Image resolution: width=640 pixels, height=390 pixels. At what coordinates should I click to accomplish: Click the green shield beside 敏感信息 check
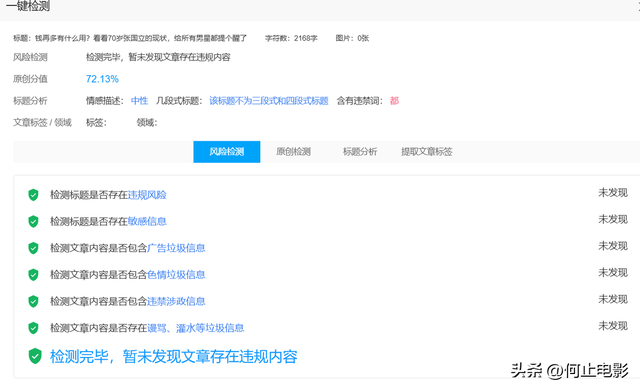coord(33,222)
